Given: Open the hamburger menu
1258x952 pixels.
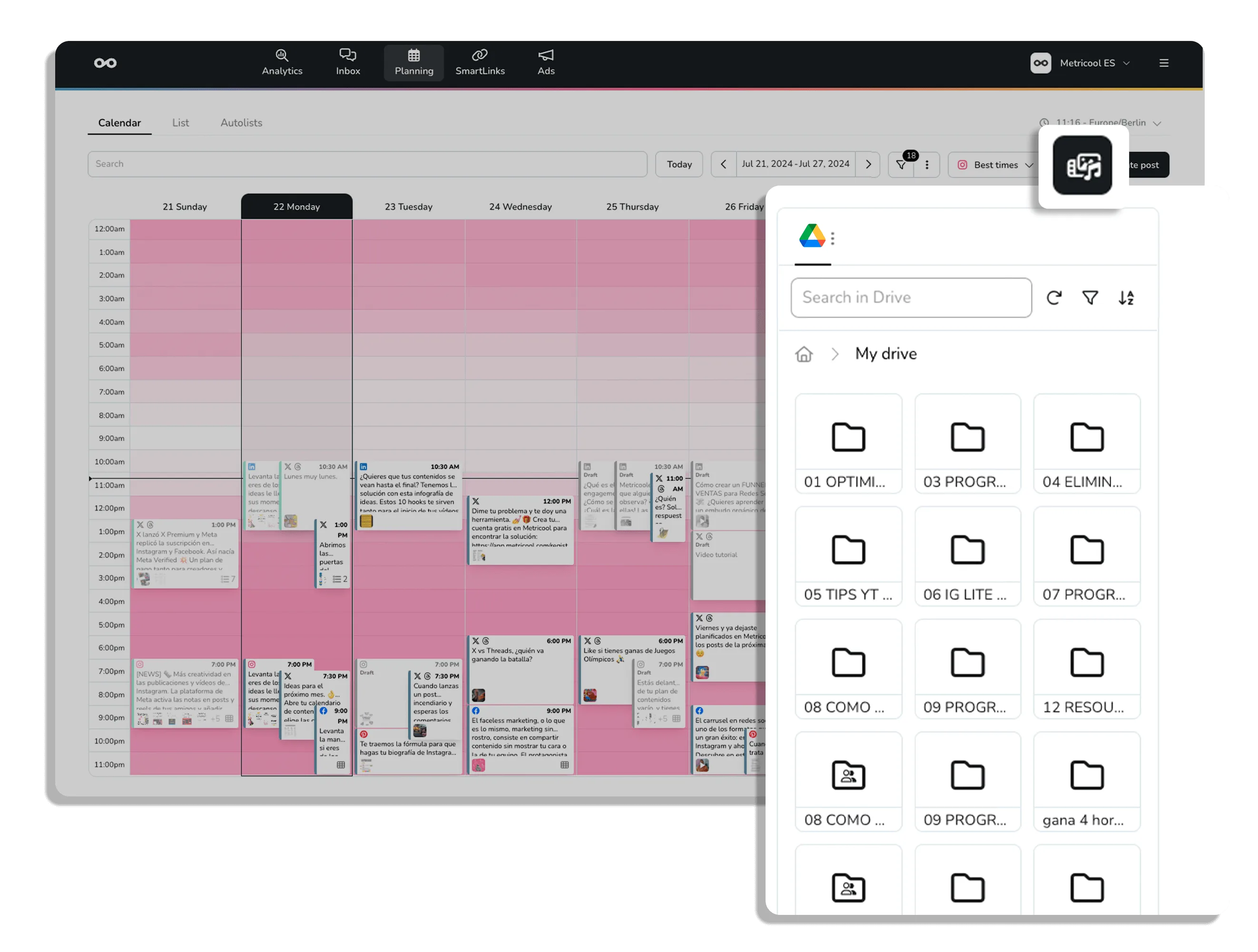Looking at the screenshot, I should pyautogui.click(x=1164, y=63).
